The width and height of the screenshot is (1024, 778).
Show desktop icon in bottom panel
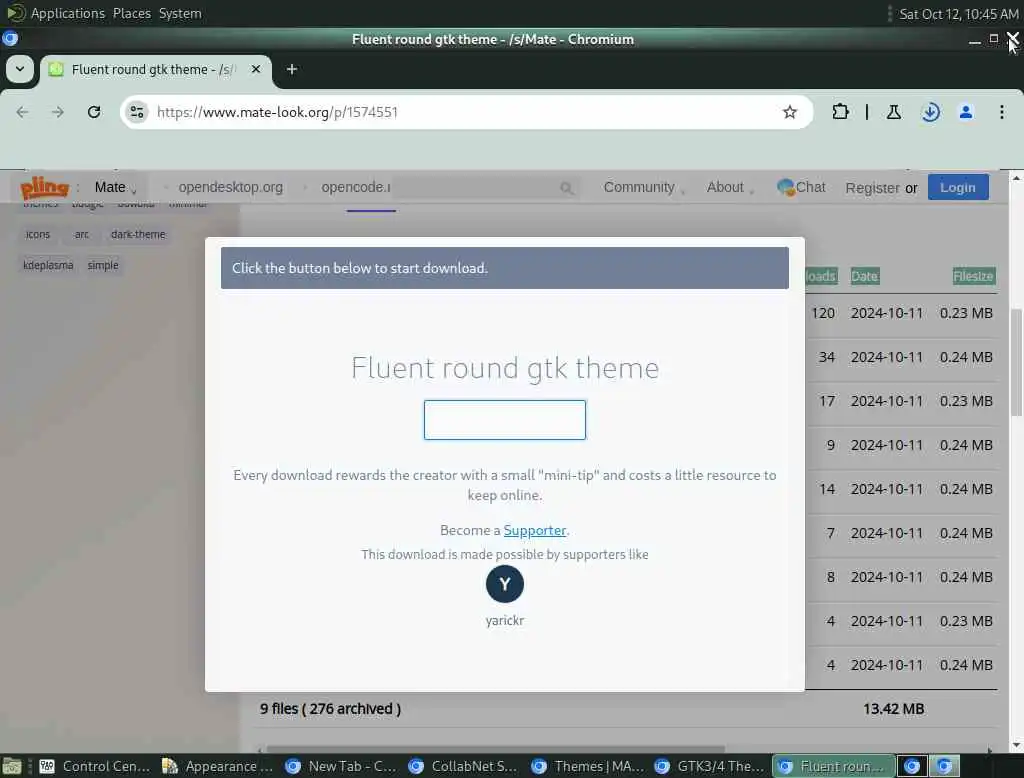coord(12,766)
